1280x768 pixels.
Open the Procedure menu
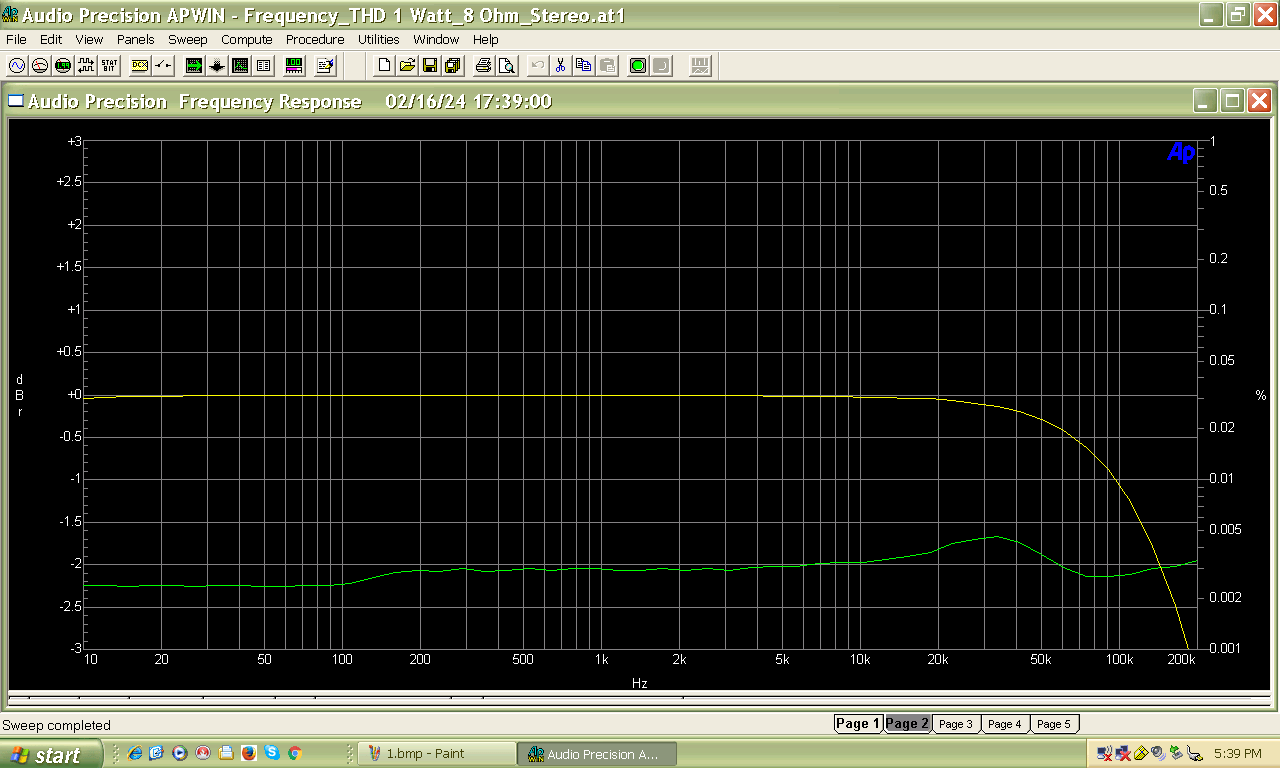315,39
